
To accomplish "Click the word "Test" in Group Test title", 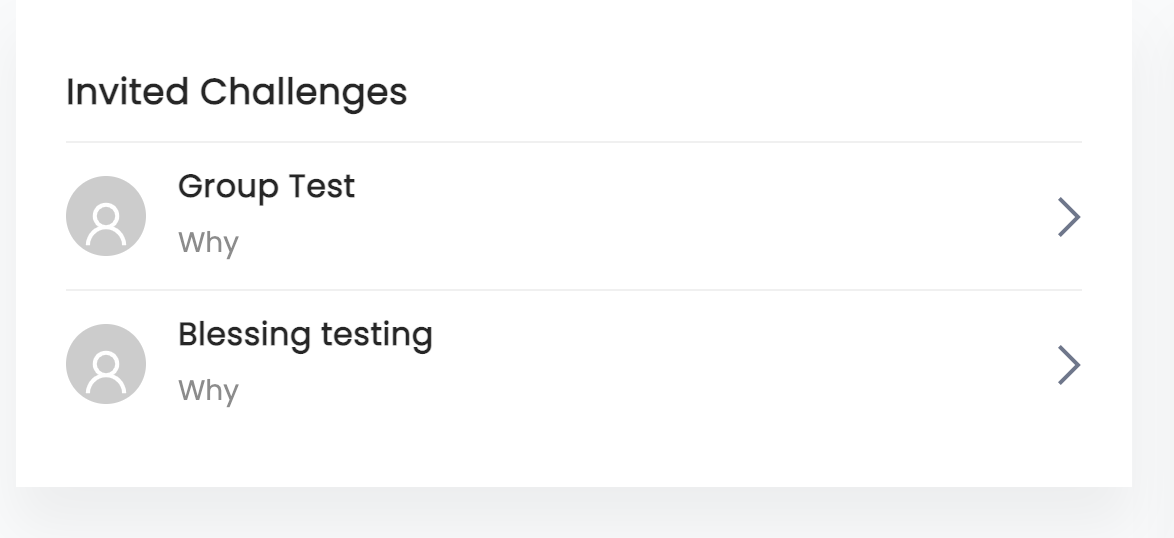I will [x=322, y=186].
